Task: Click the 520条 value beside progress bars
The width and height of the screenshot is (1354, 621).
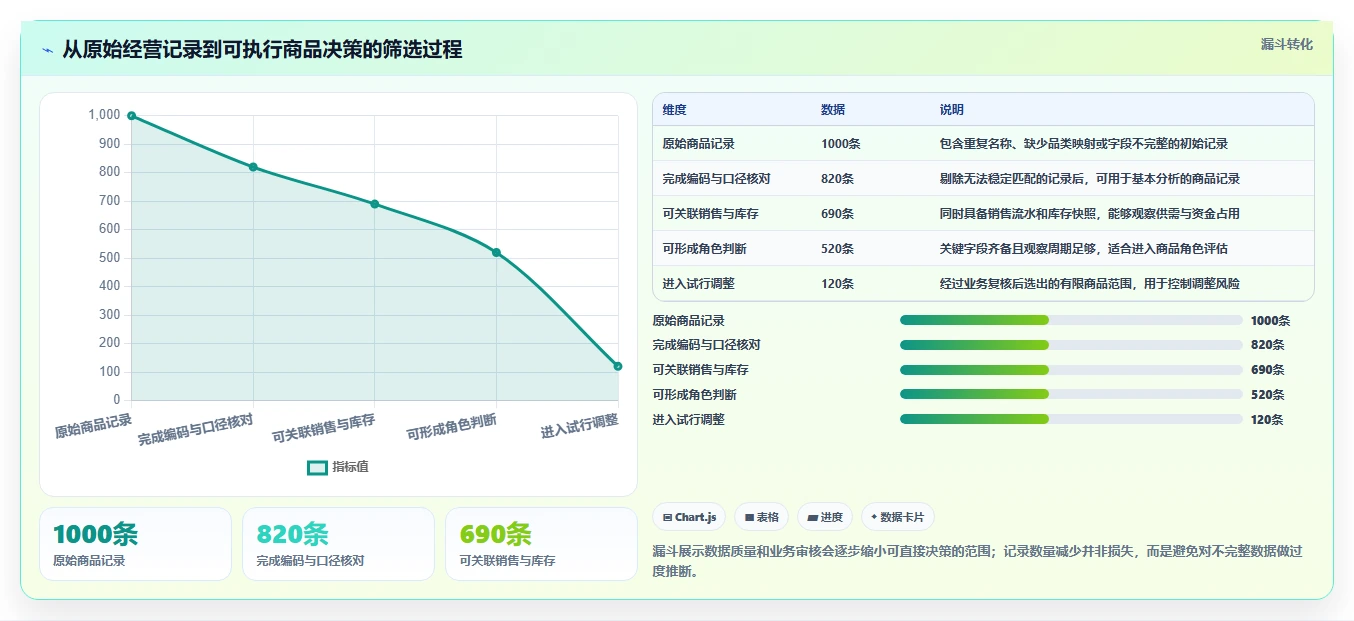Action: 1267,395
